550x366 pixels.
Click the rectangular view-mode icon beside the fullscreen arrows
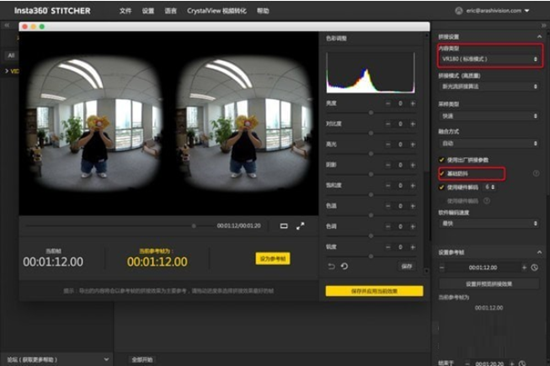(x=284, y=226)
